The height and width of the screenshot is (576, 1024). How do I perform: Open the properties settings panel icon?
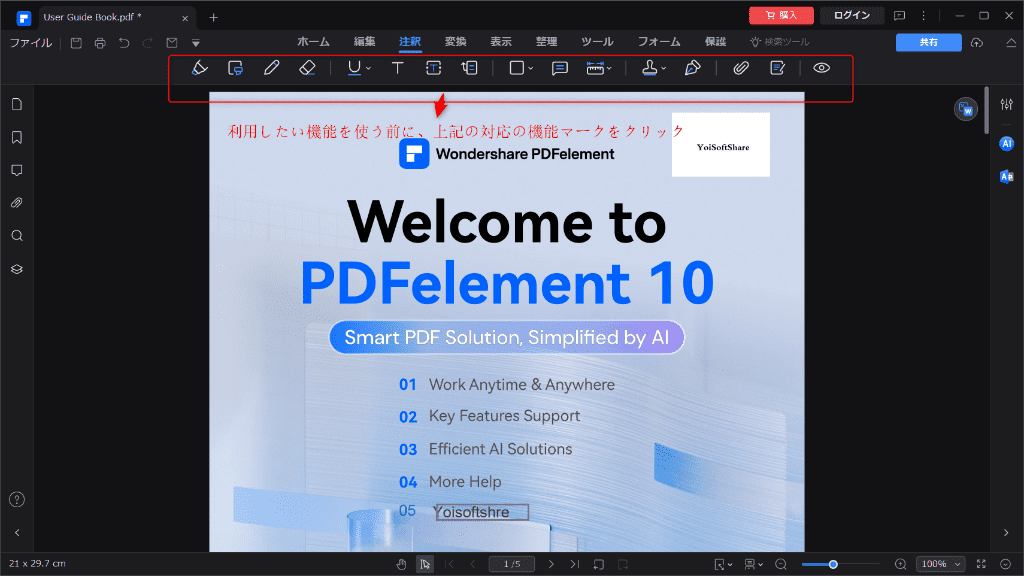pyautogui.click(x=1006, y=104)
